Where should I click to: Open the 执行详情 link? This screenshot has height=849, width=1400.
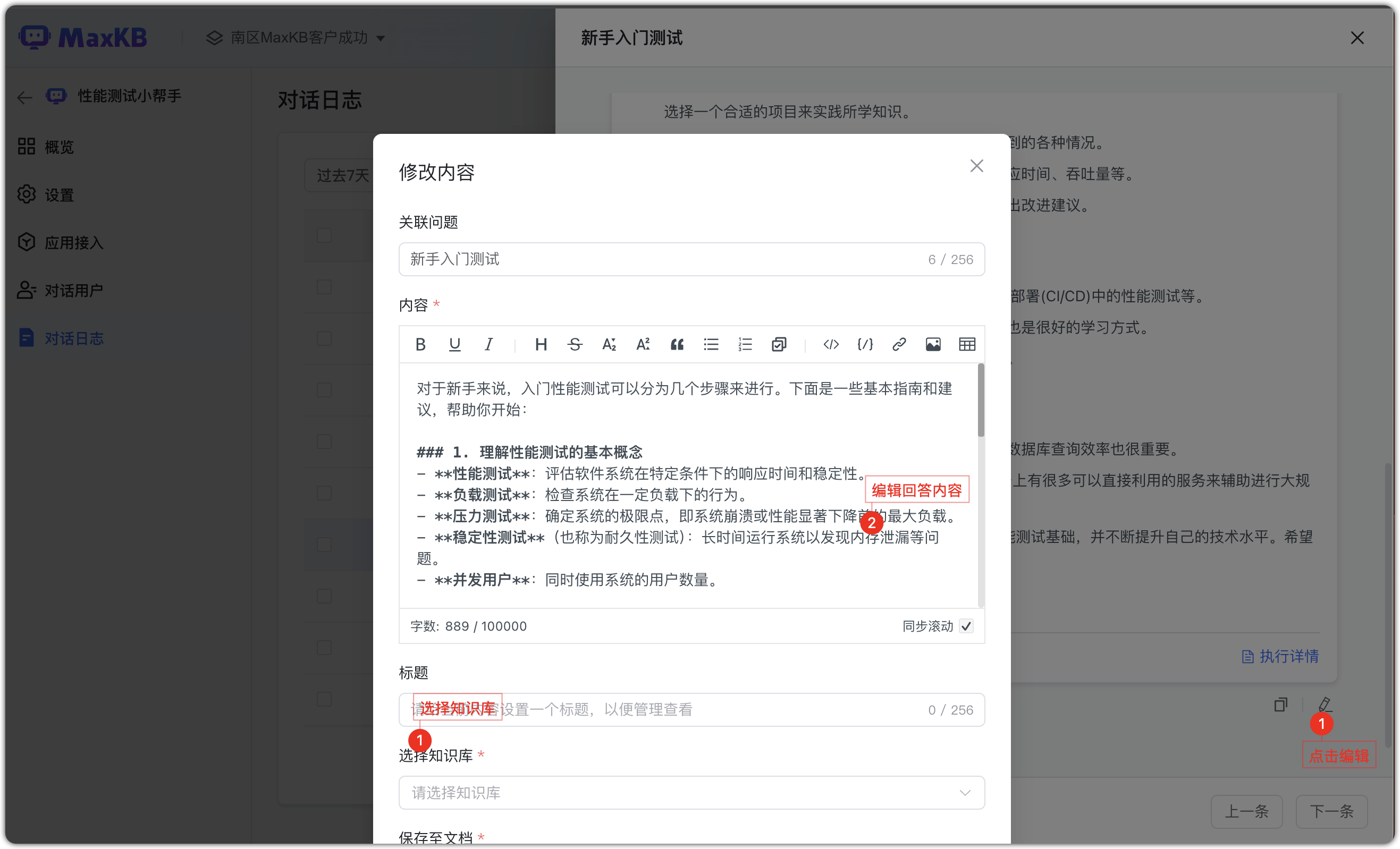tap(1280, 656)
